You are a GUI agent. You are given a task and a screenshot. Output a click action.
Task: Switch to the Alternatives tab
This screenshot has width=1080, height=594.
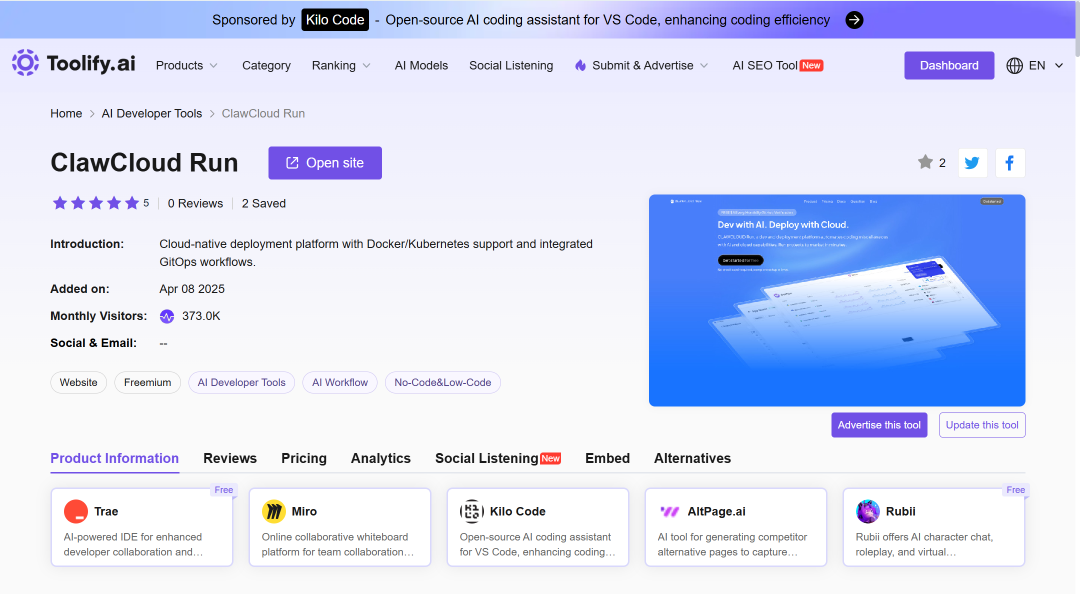(692, 458)
